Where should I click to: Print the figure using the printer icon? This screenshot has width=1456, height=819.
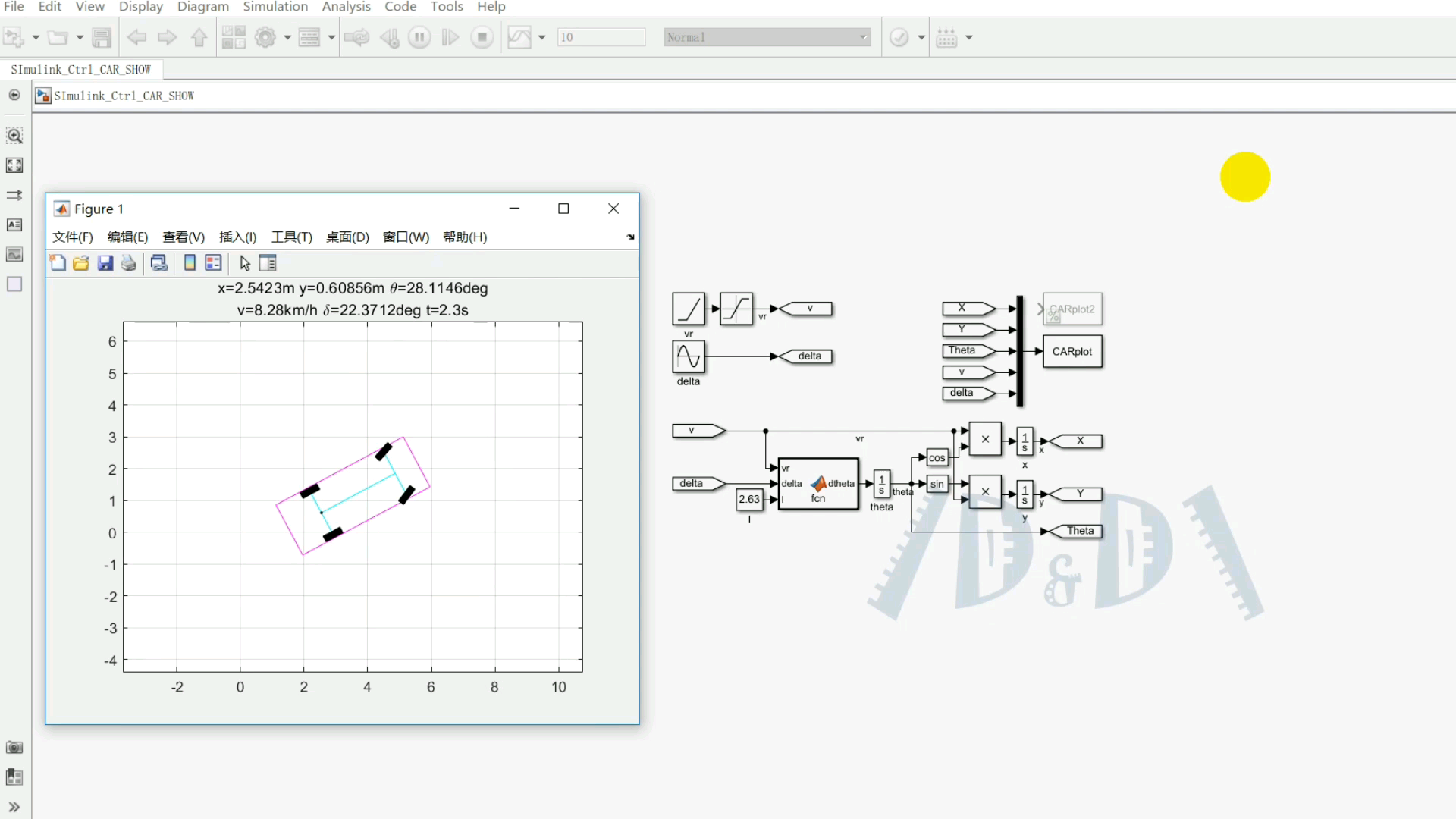click(x=128, y=262)
